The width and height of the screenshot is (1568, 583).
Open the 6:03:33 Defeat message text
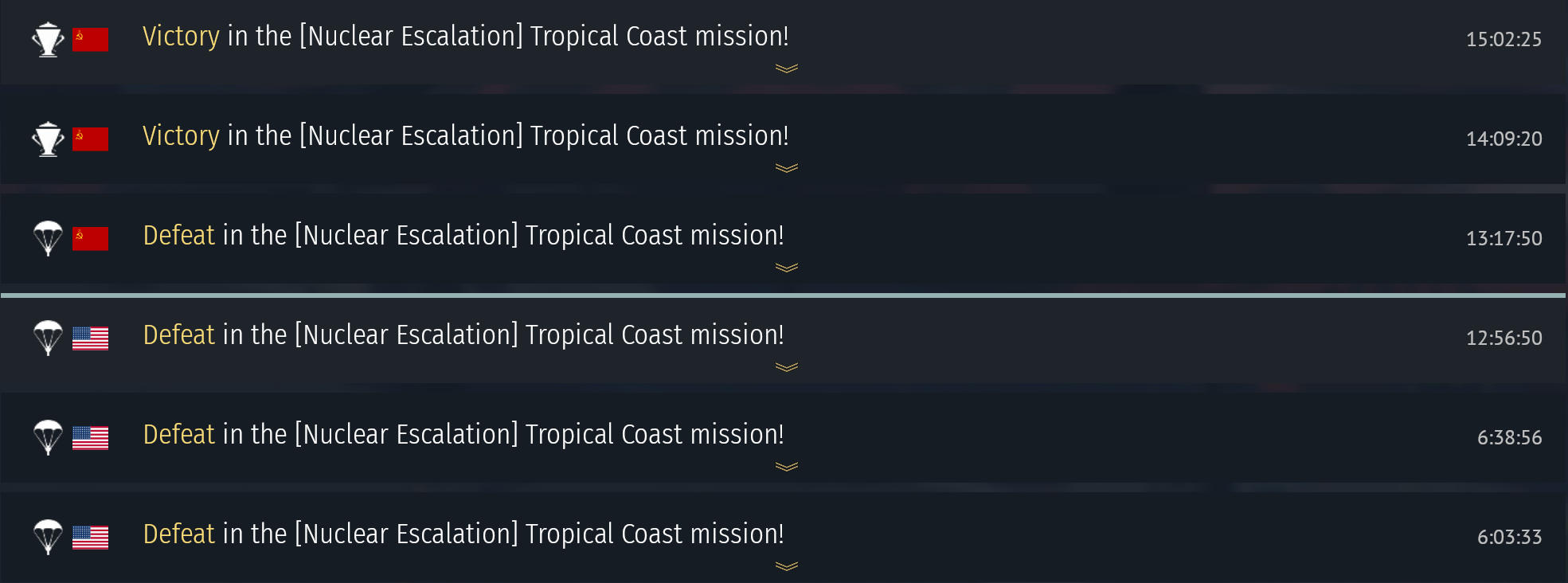(463, 534)
